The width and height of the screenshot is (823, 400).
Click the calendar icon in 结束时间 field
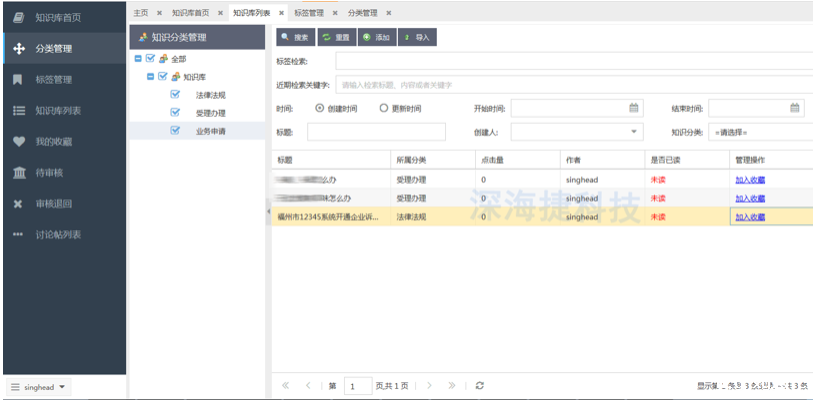795,108
